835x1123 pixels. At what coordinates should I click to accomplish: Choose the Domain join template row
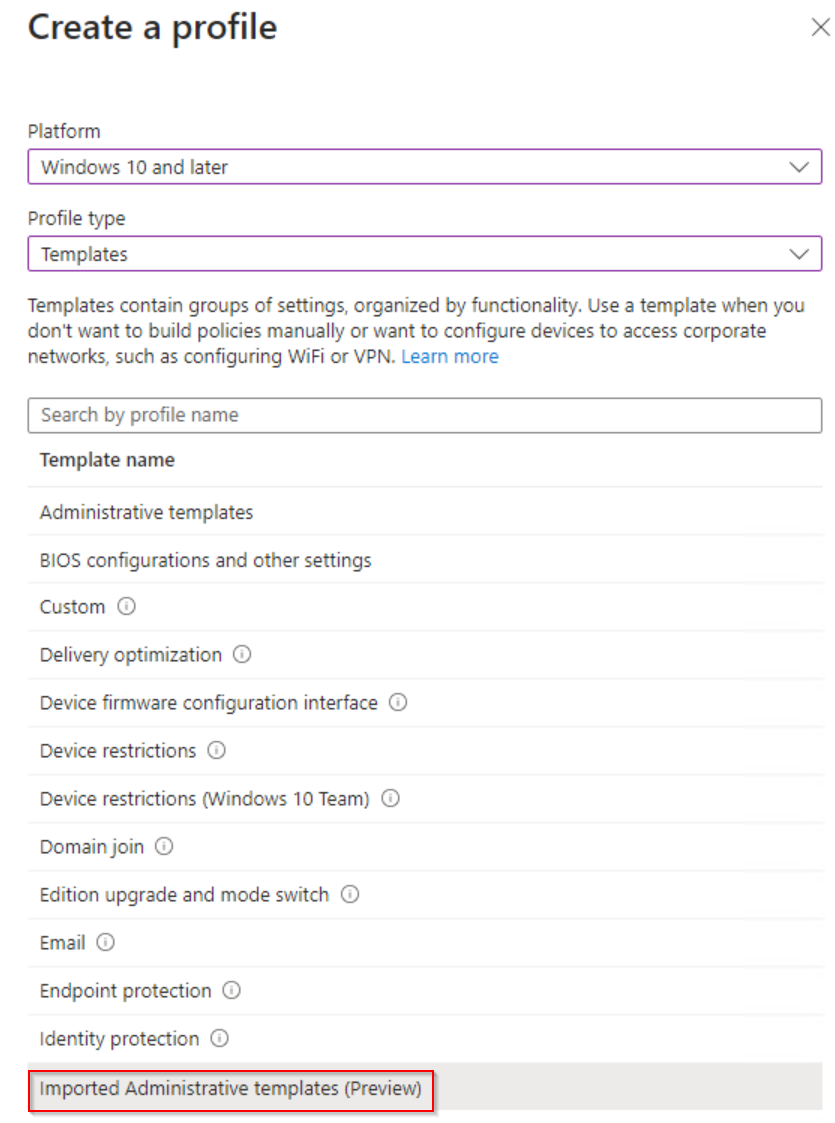click(x=425, y=847)
